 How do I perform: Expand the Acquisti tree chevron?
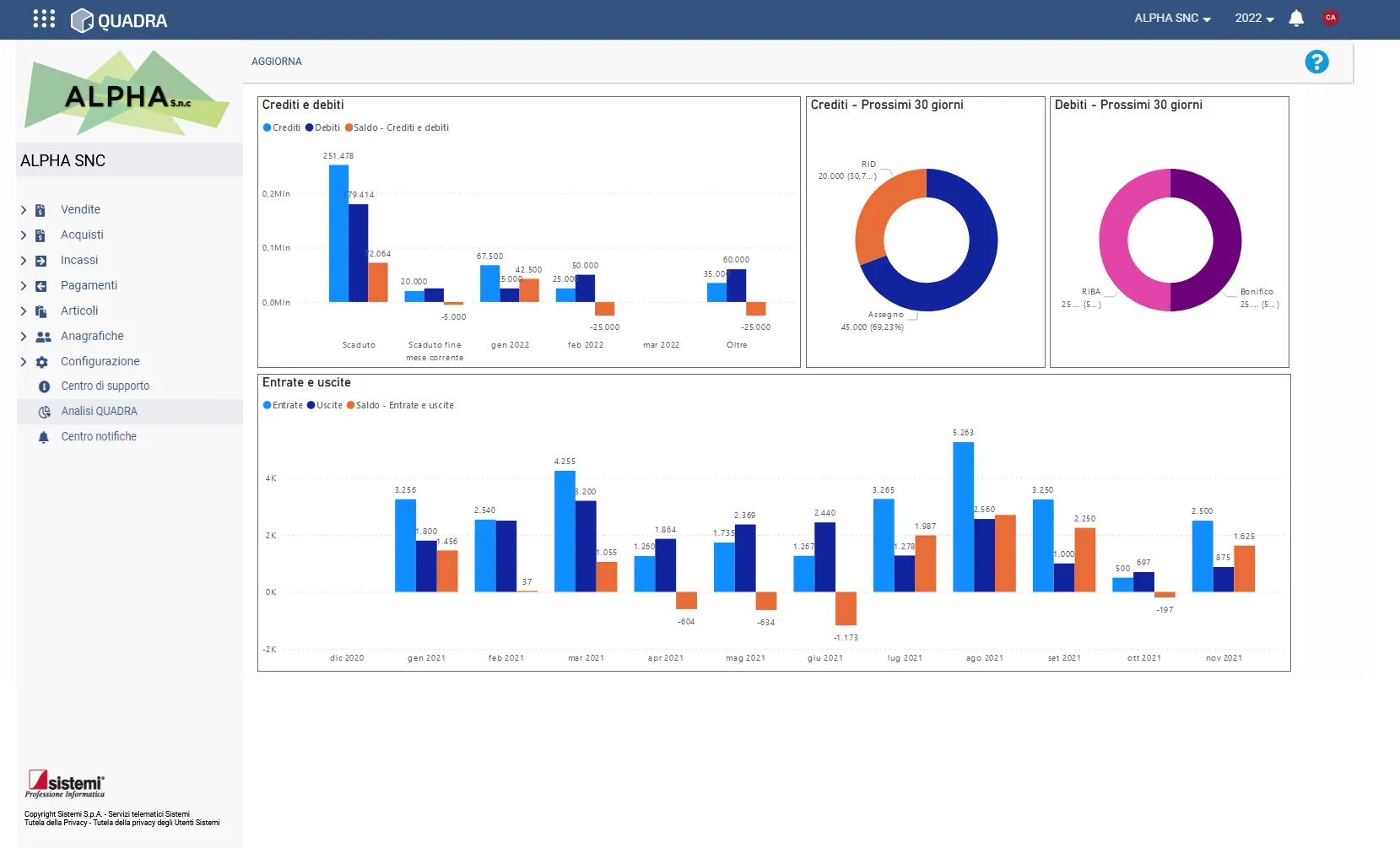[x=24, y=235]
